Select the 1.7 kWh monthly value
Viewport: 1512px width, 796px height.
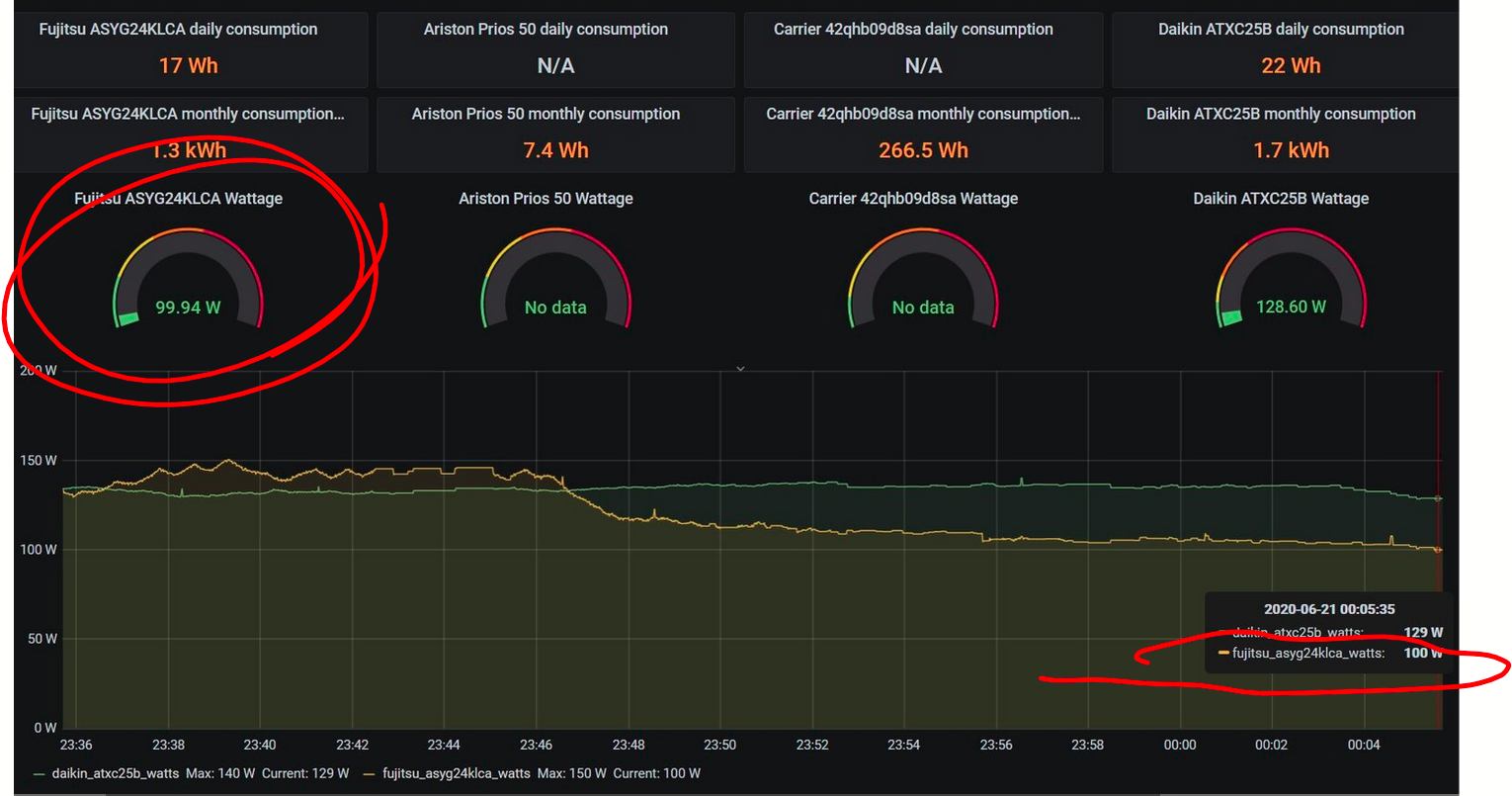(1291, 150)
